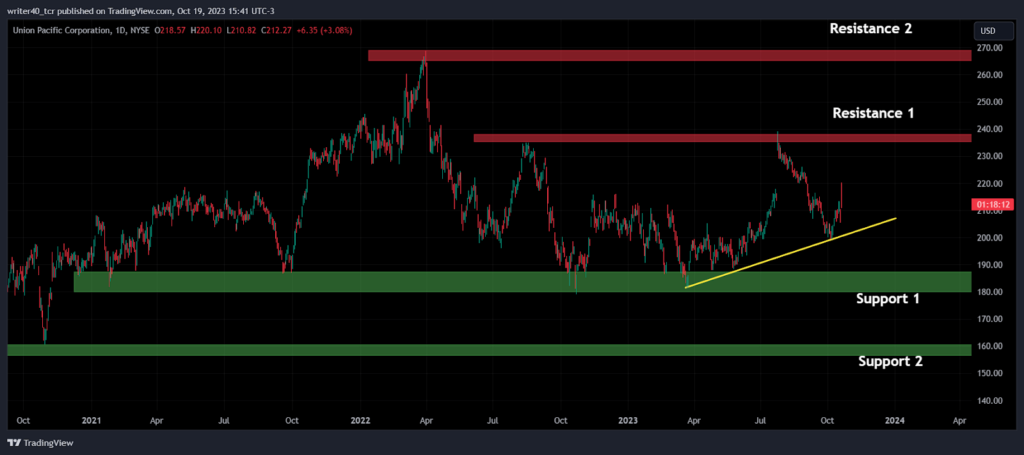Click the 160.00 price axis label
This screenshot has width=1024, height=455.
coord(991,346)
